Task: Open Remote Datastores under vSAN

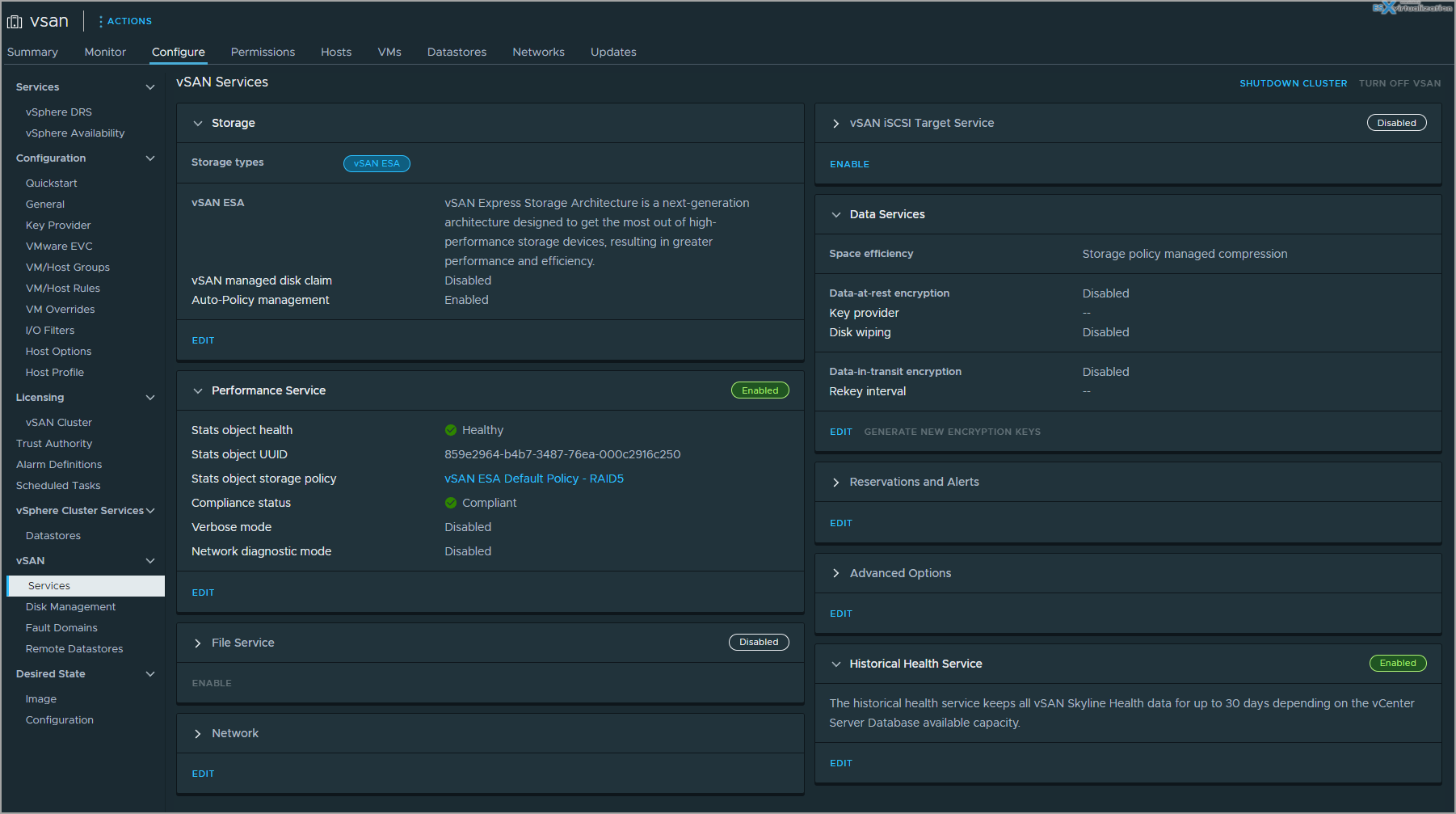Action: point(74,649)
